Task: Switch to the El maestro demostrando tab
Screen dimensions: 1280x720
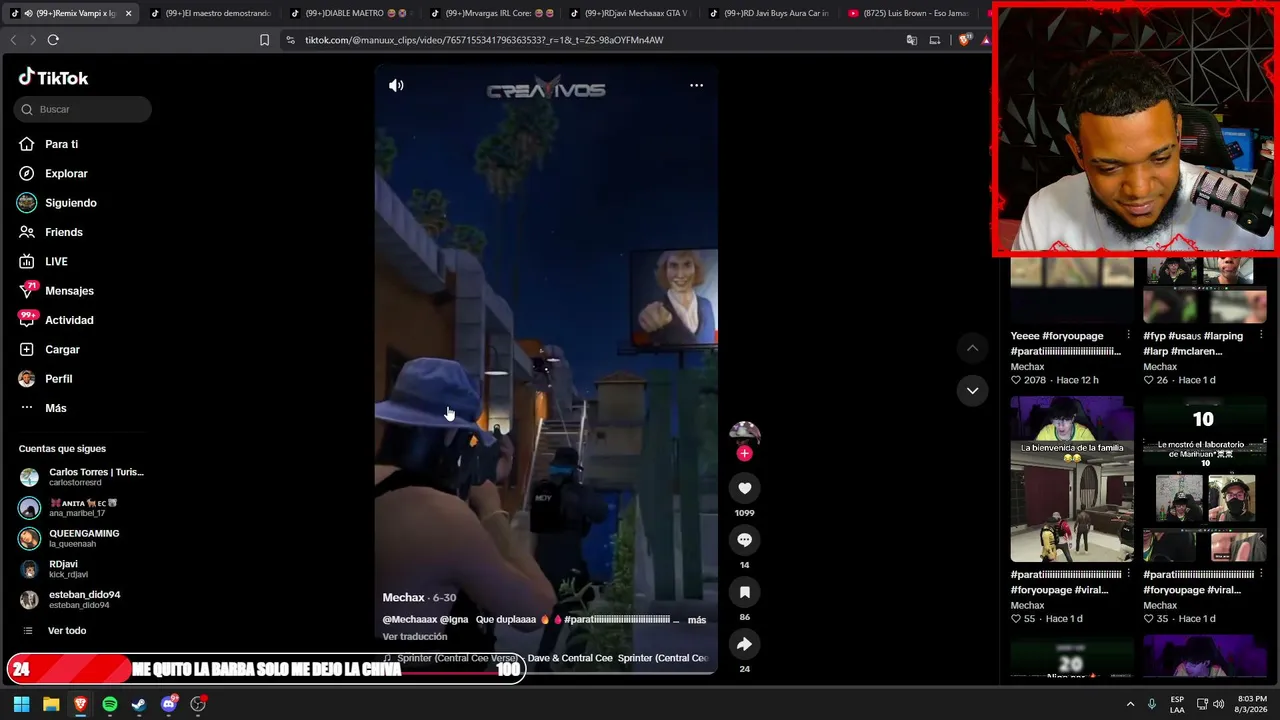Action: pyautogui.click(x=210, y=13)
